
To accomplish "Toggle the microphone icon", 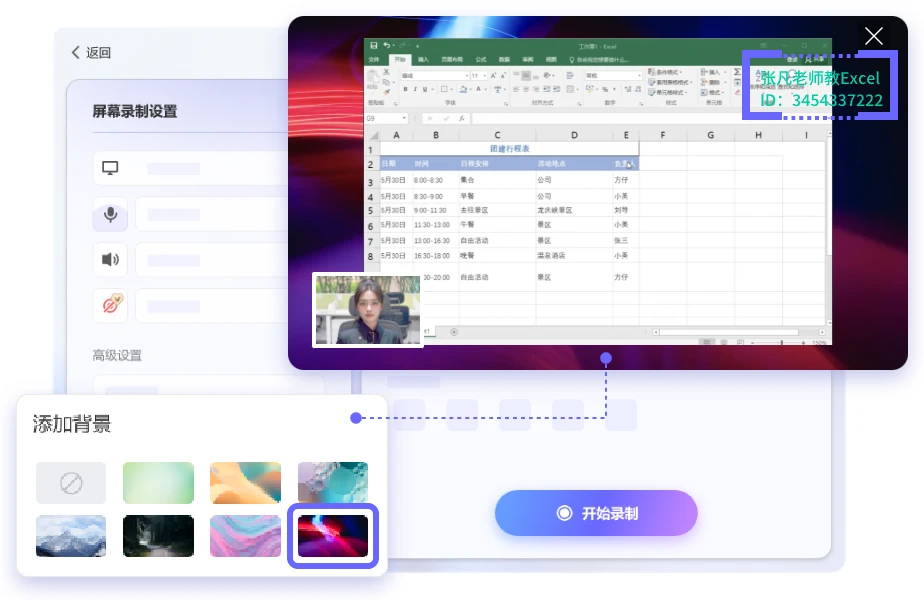I will pos(110,215).
